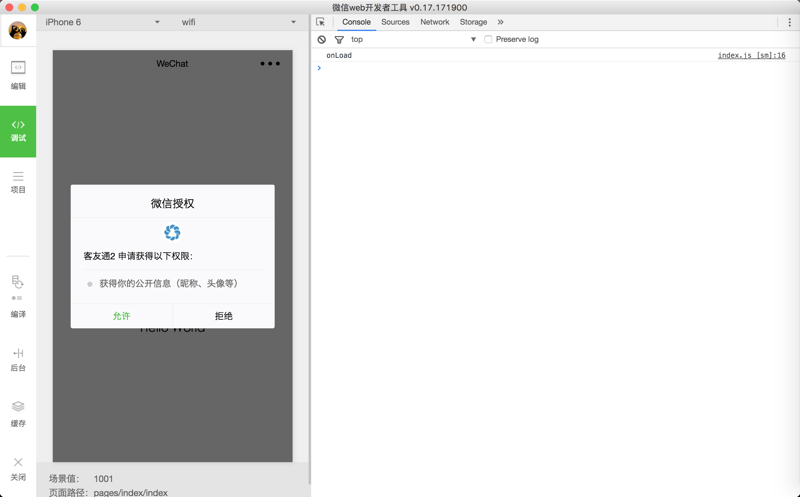The image size is (800, 497).
Task: Show more DevTools tabs via » chevron
Action: pyautogui.click(x=501, y=22)
